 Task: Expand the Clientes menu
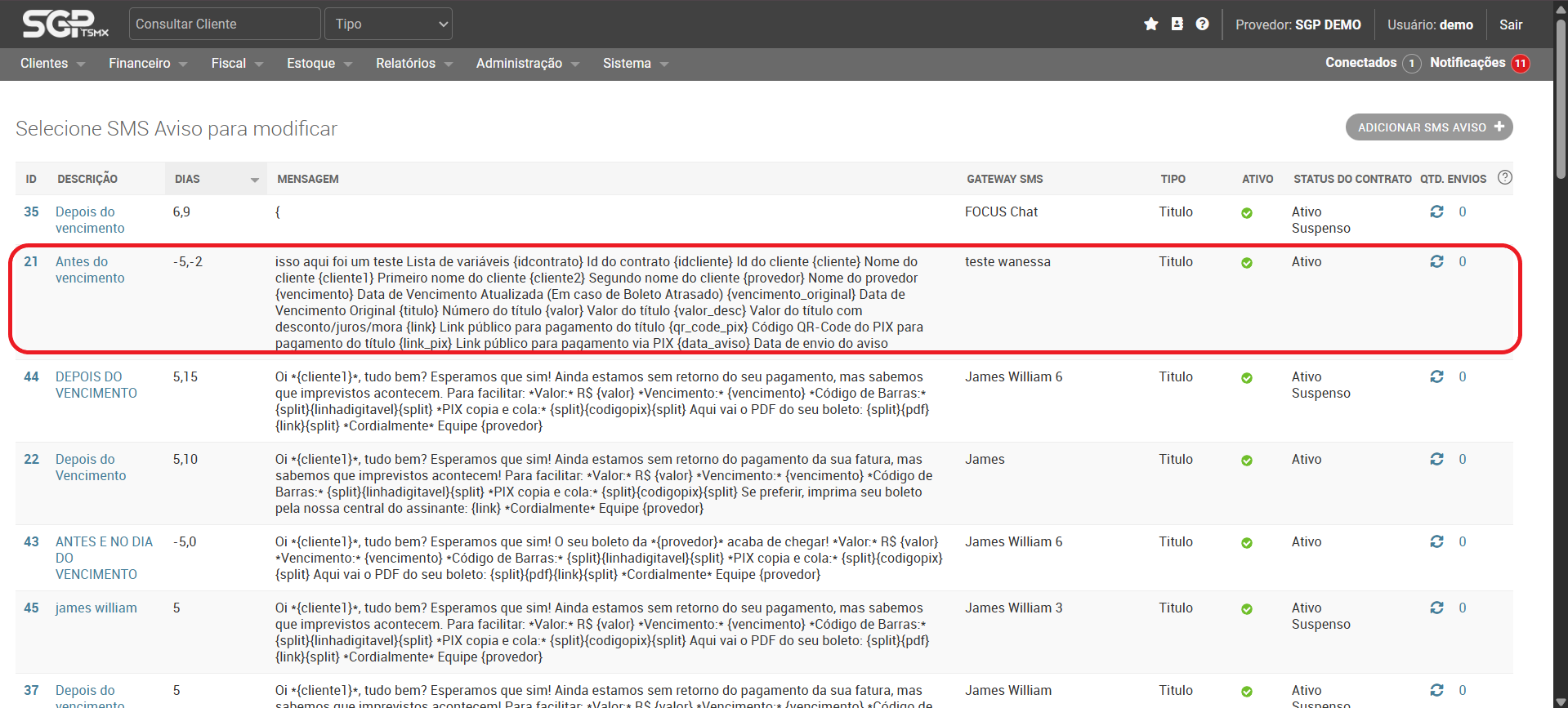pyautogui.click(x=52, y=64)
